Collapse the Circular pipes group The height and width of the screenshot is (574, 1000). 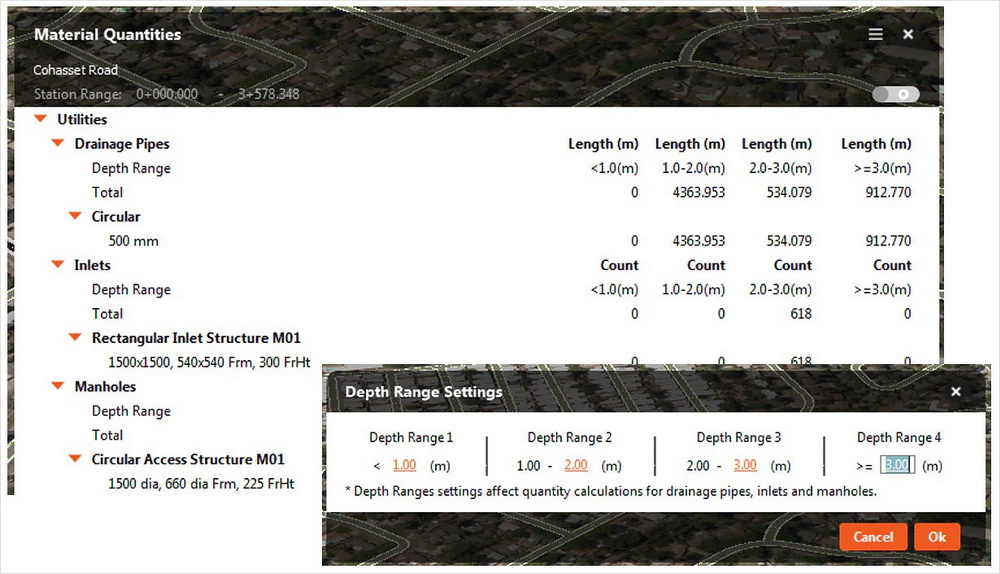coord(75,216)
